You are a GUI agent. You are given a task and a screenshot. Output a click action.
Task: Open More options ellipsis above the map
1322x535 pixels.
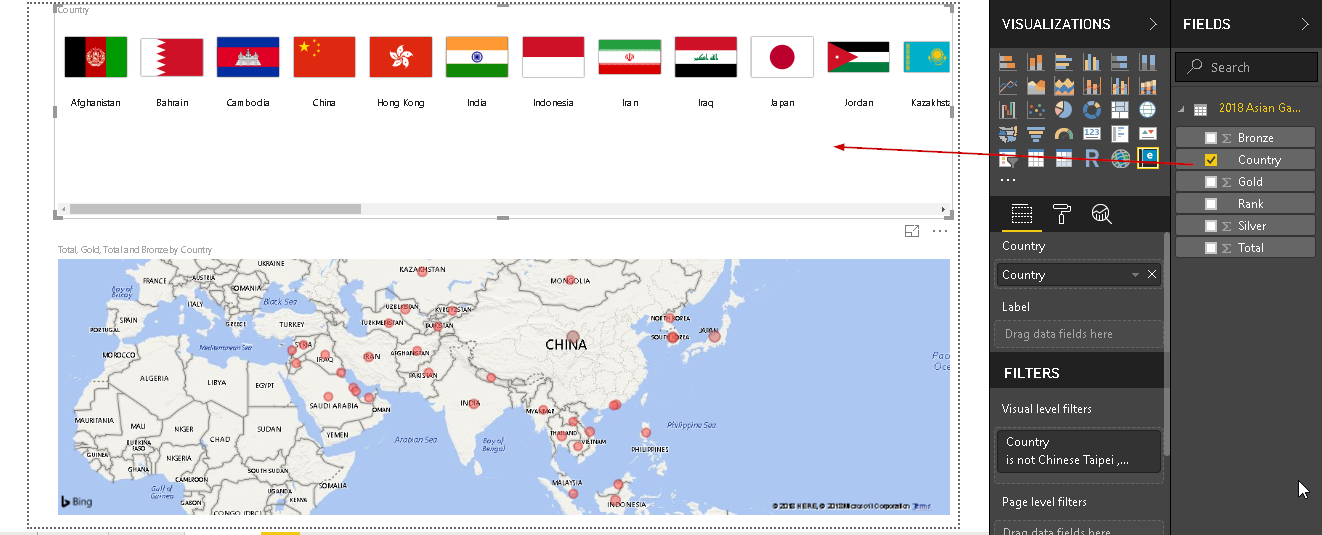click(940, 231)
